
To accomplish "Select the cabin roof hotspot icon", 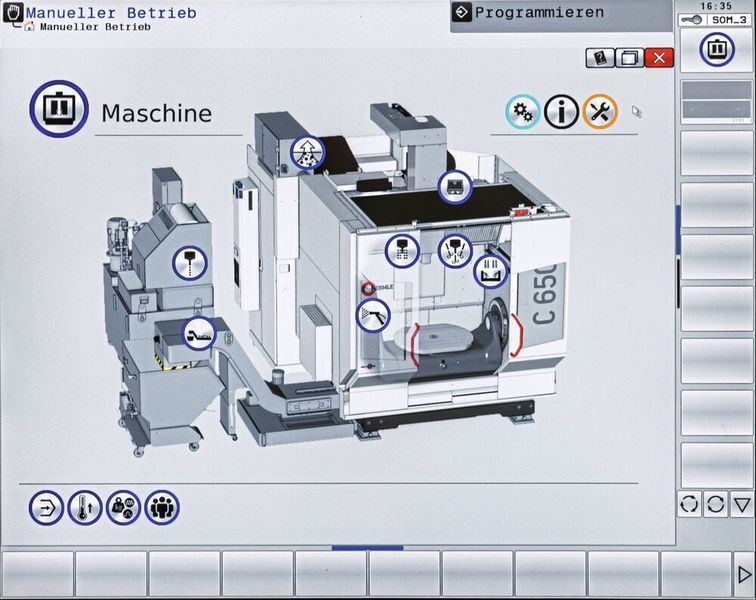I will pos(455,187).
